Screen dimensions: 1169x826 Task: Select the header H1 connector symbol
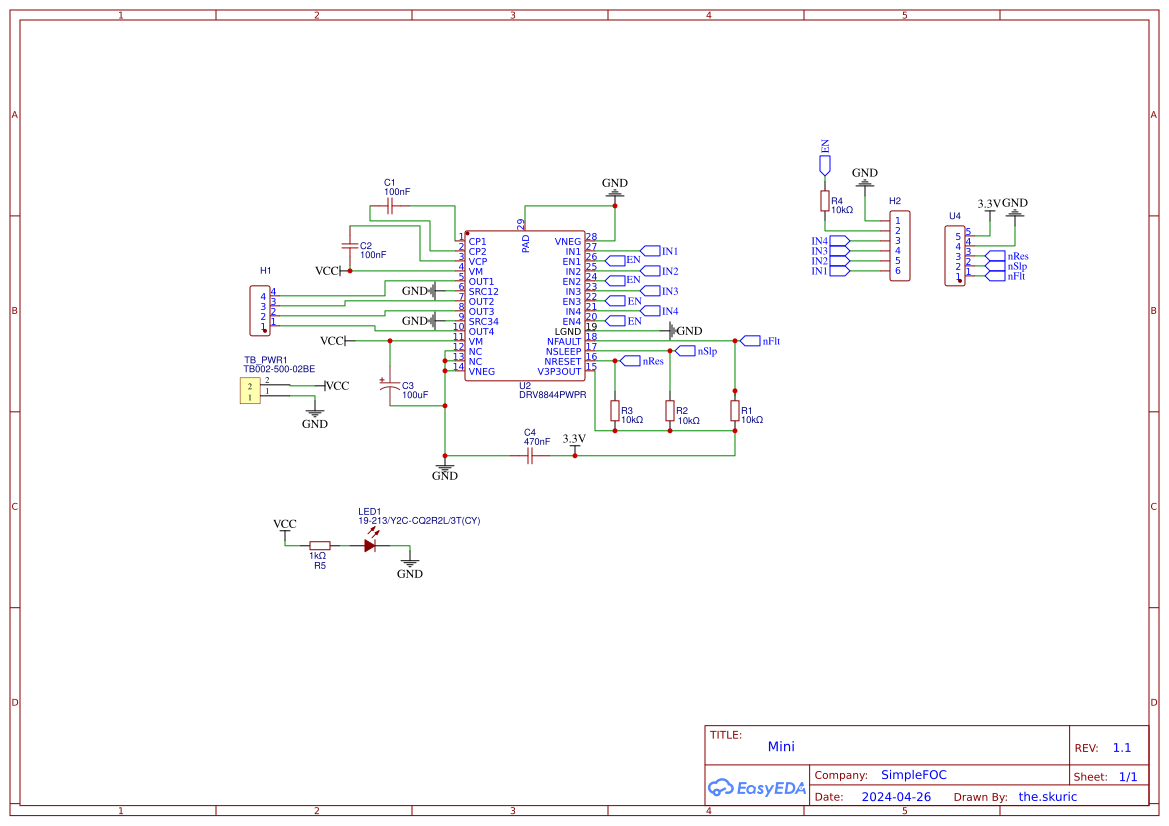[x=260, y=308]
